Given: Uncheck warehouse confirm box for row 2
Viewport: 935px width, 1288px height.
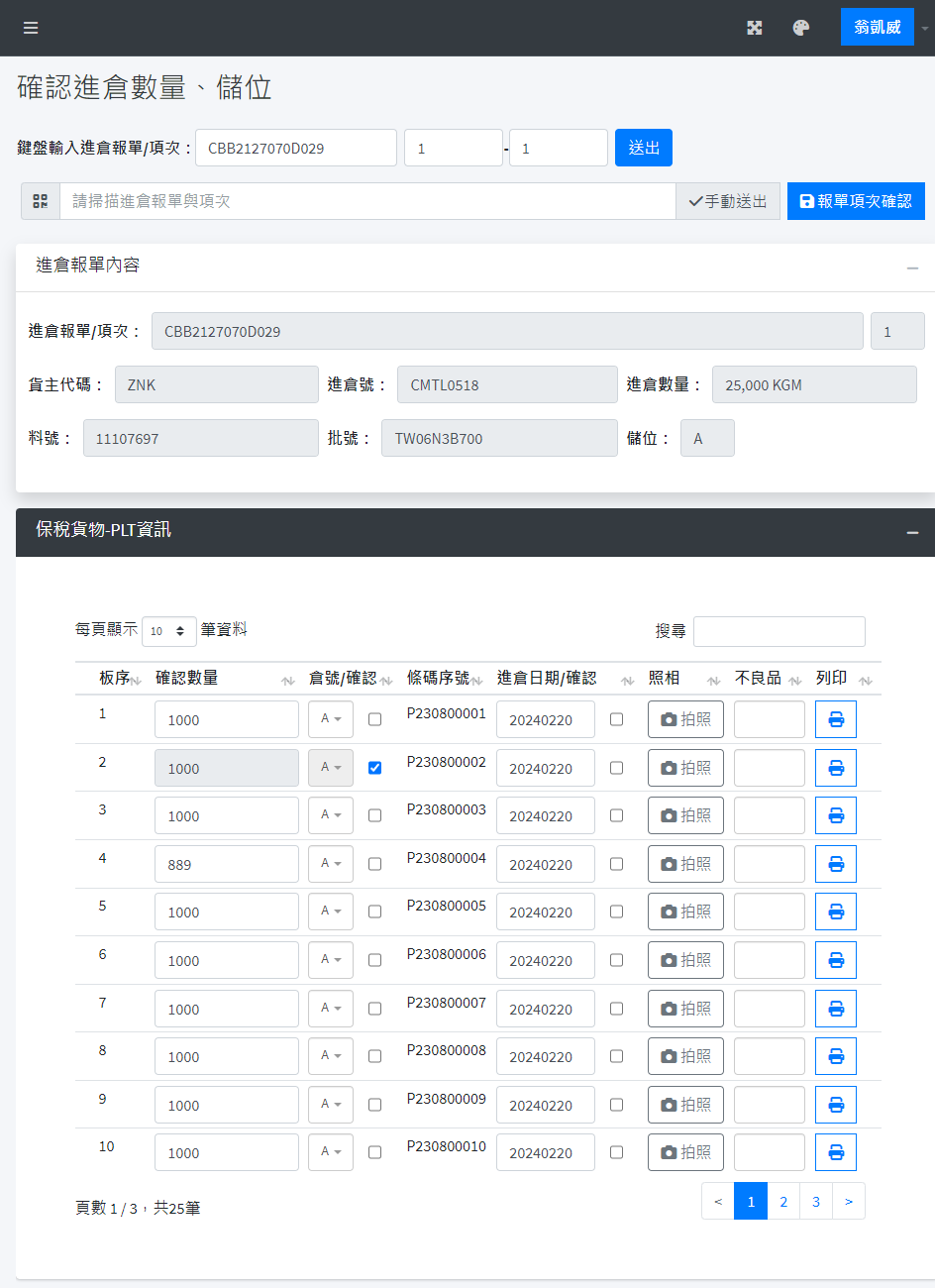Looking at the screenshot, I should pyautogui.click(x=374, y=768).
